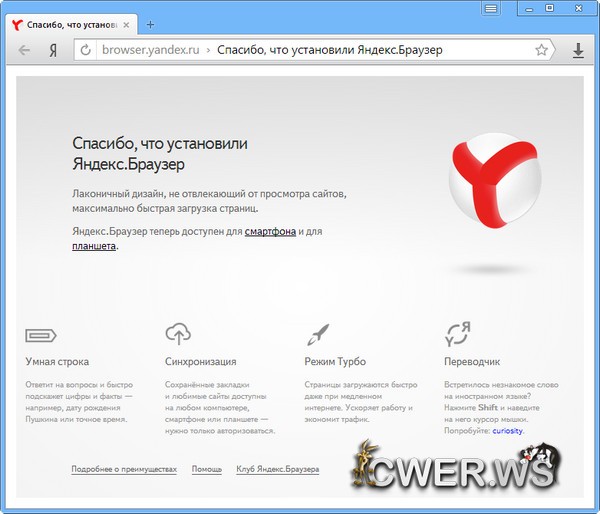600x514 pixels.
Task: Select the Спасибо, что установили tab
Action: (x=72, y=25)
